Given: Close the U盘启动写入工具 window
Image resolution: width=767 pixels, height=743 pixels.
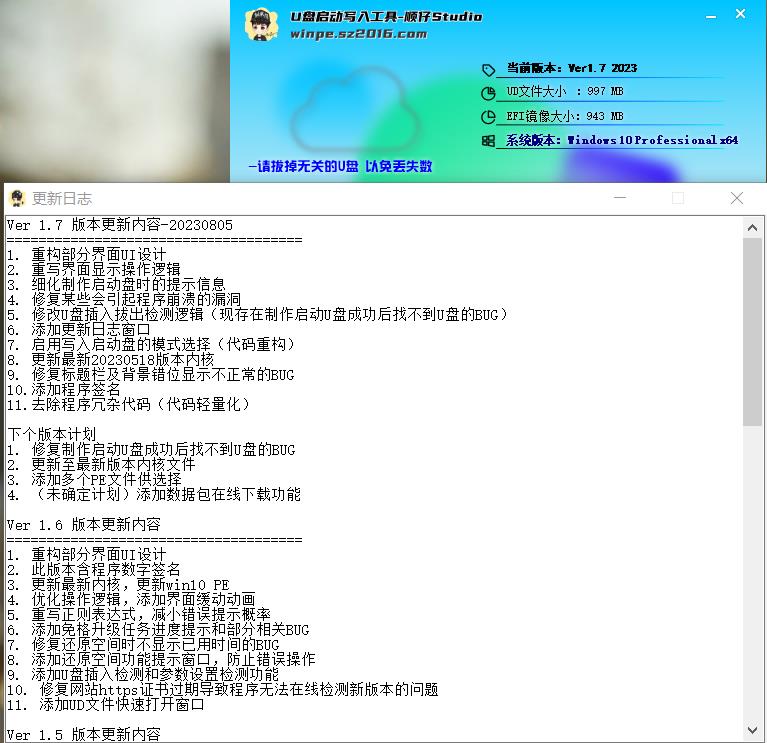Looking at the screenshot, I should [741, 14].
